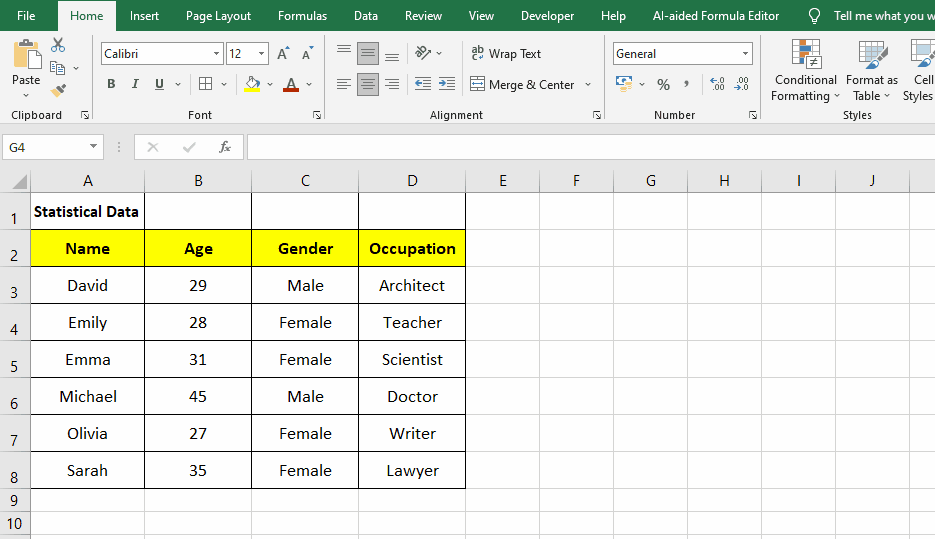This screenshot has height=539, width=935.
Task: Align text right
Action: [x=392, y=84]
